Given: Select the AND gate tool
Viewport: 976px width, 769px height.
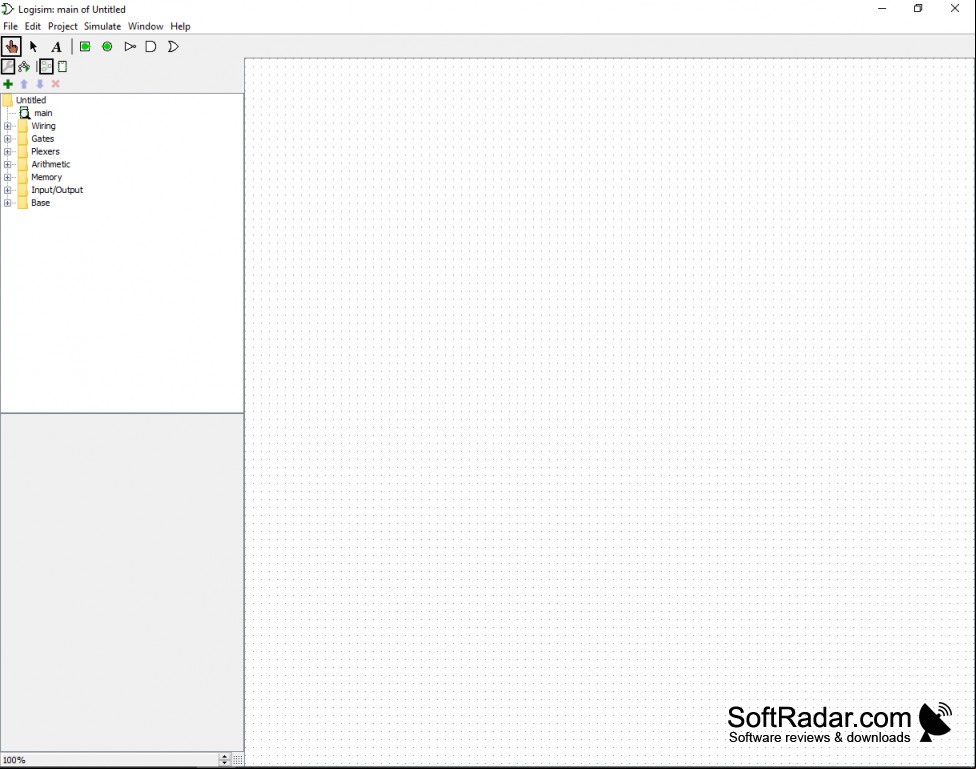Looking at the screenshot, I should (151, 47).
